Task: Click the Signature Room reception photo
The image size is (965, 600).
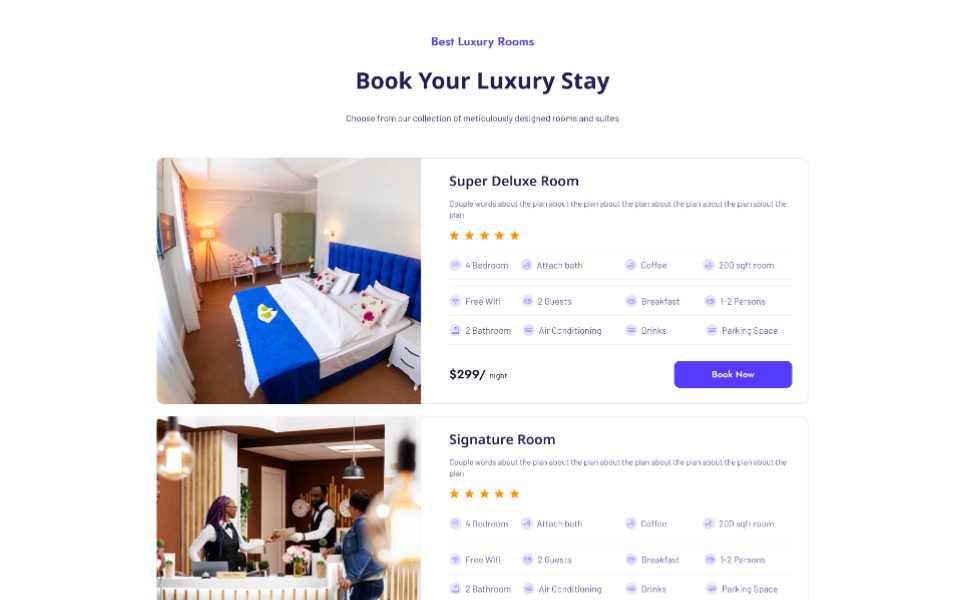Action: [289, 508]
